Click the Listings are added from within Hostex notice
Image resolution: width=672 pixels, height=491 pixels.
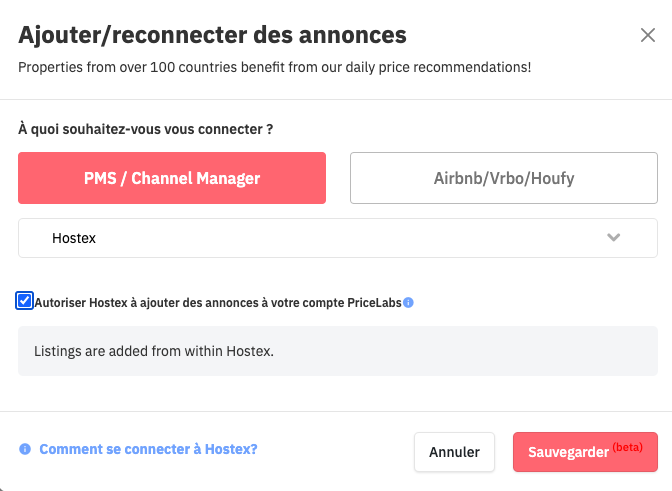pyautogui.click(x=153, y=351)
